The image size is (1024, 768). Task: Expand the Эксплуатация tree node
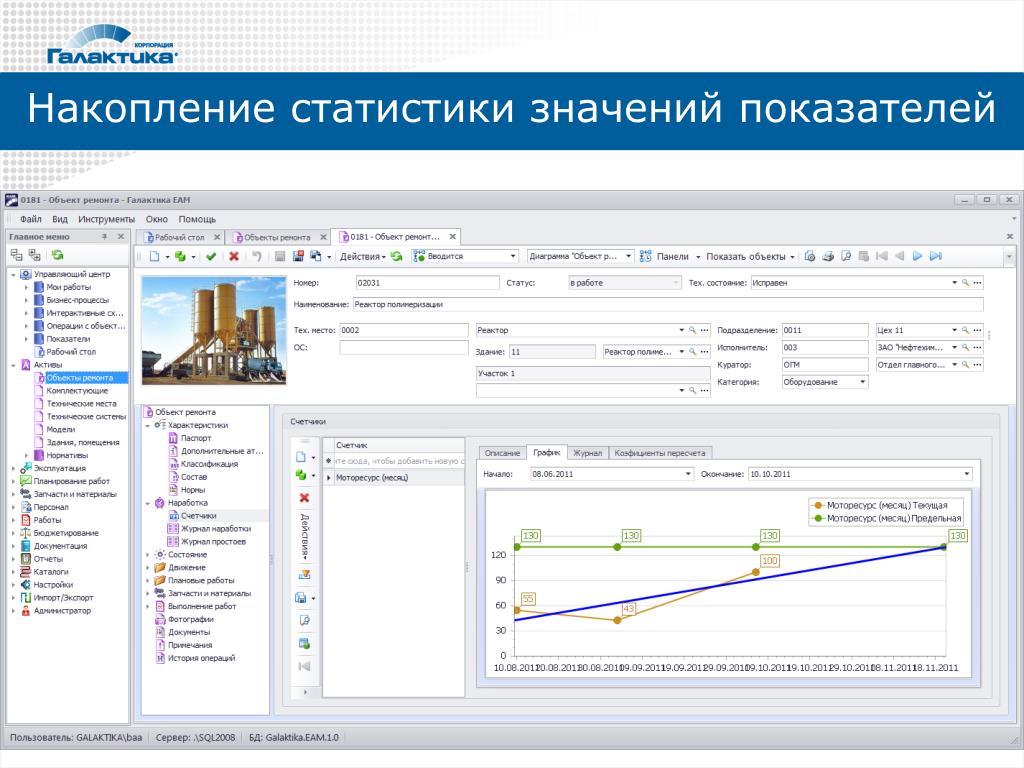[x=13, y=468]
